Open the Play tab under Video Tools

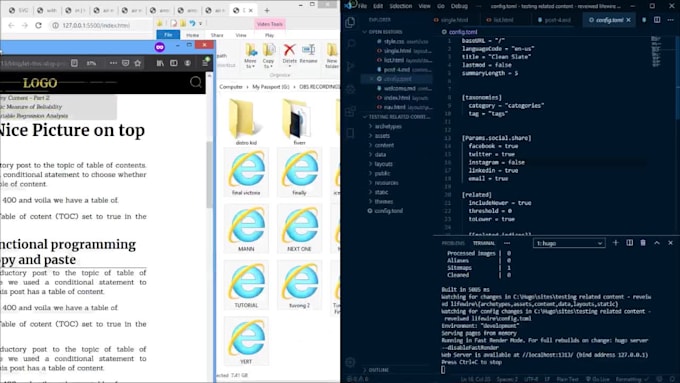coord(269,35)
